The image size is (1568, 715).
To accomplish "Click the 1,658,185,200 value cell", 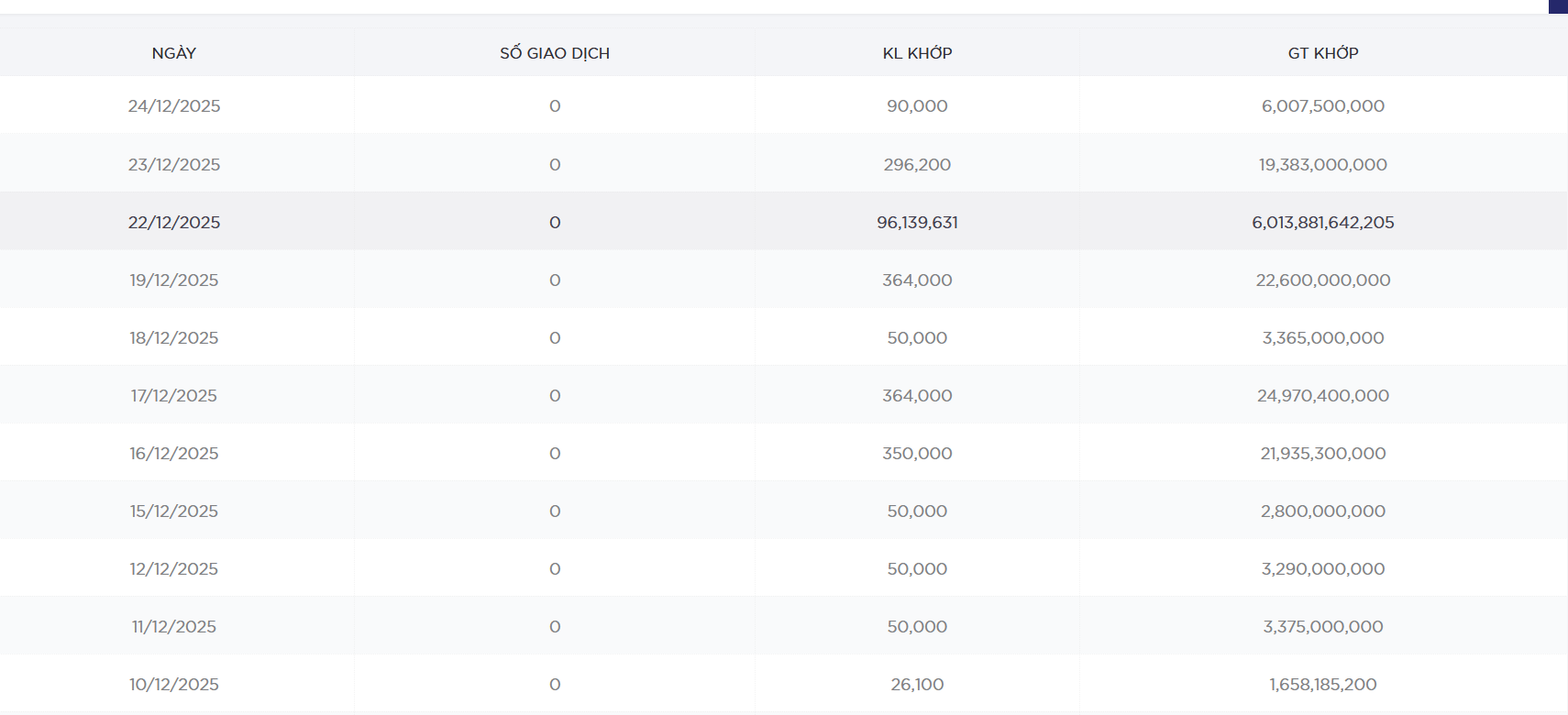I will tap(1322, 685).
